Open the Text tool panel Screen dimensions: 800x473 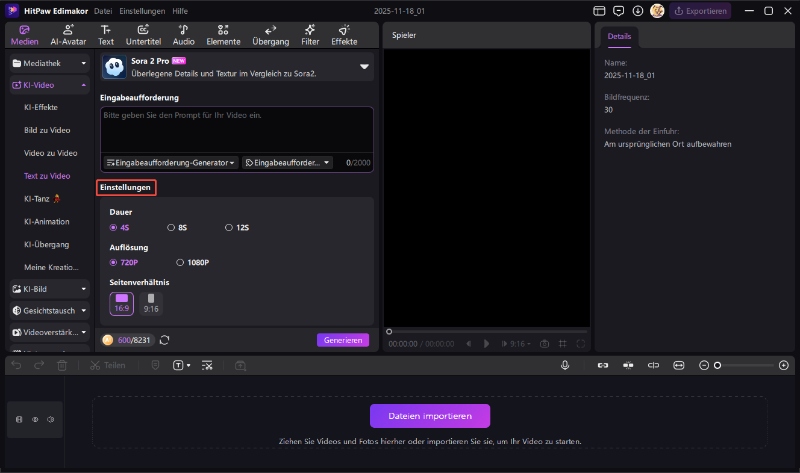coord(106,35)
